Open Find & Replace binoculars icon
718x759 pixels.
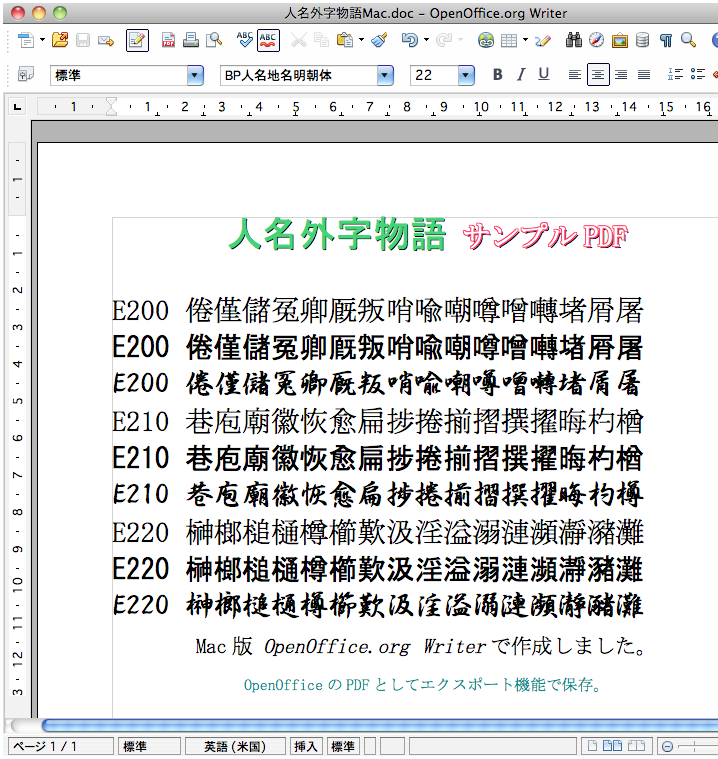(574, 40)
